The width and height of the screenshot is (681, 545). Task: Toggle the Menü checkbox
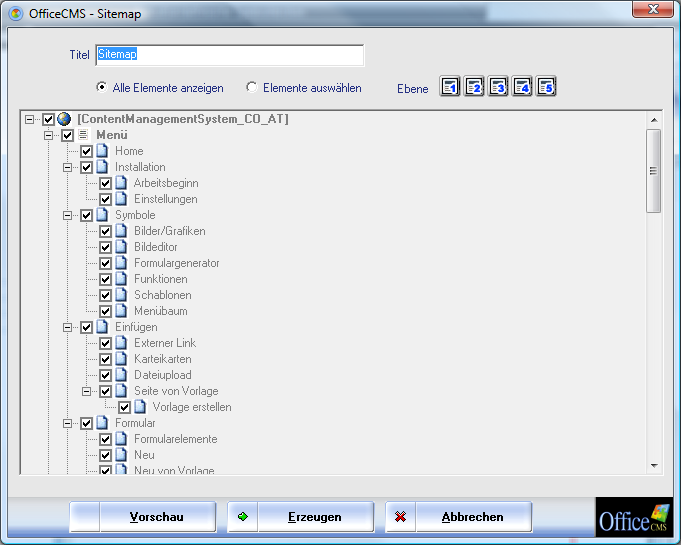pos(67,135)
